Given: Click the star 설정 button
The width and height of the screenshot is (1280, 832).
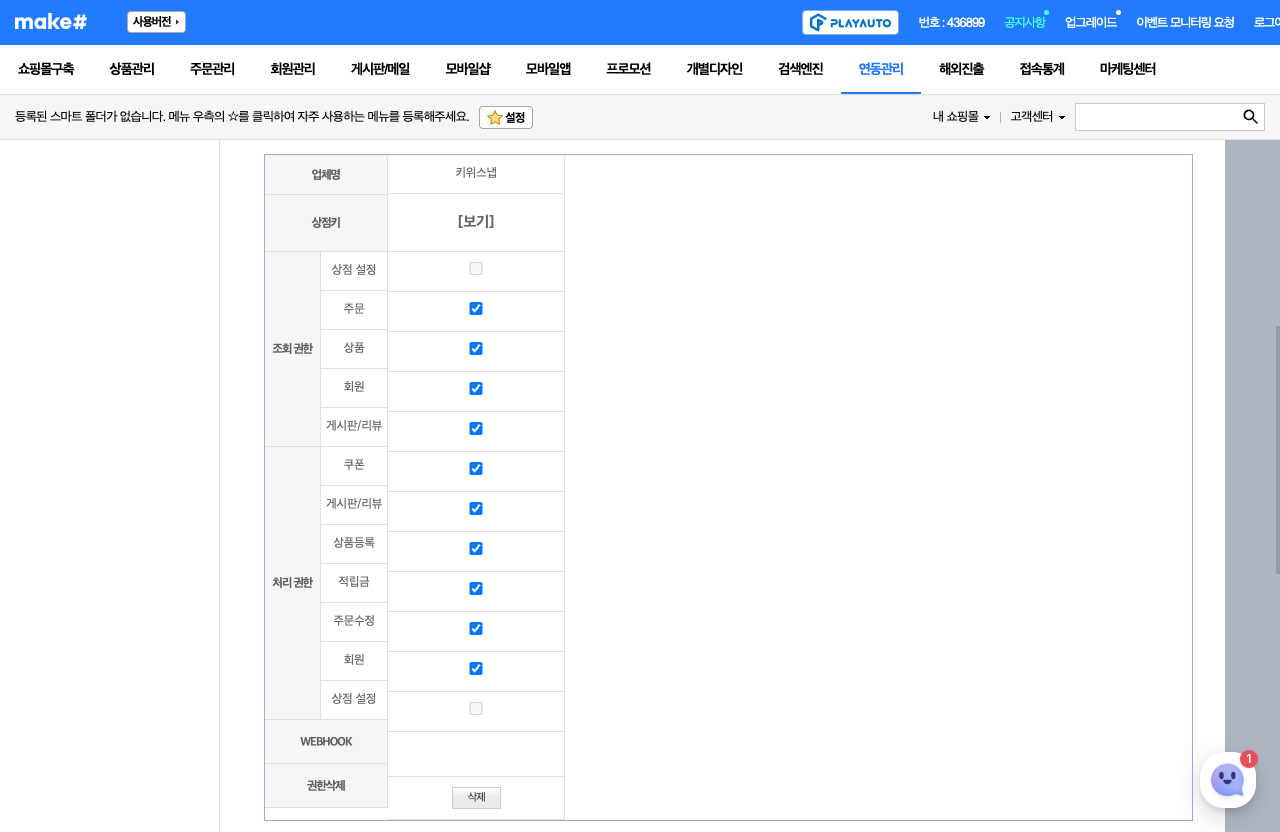Looking at the screenshot, I should [506, 117].
